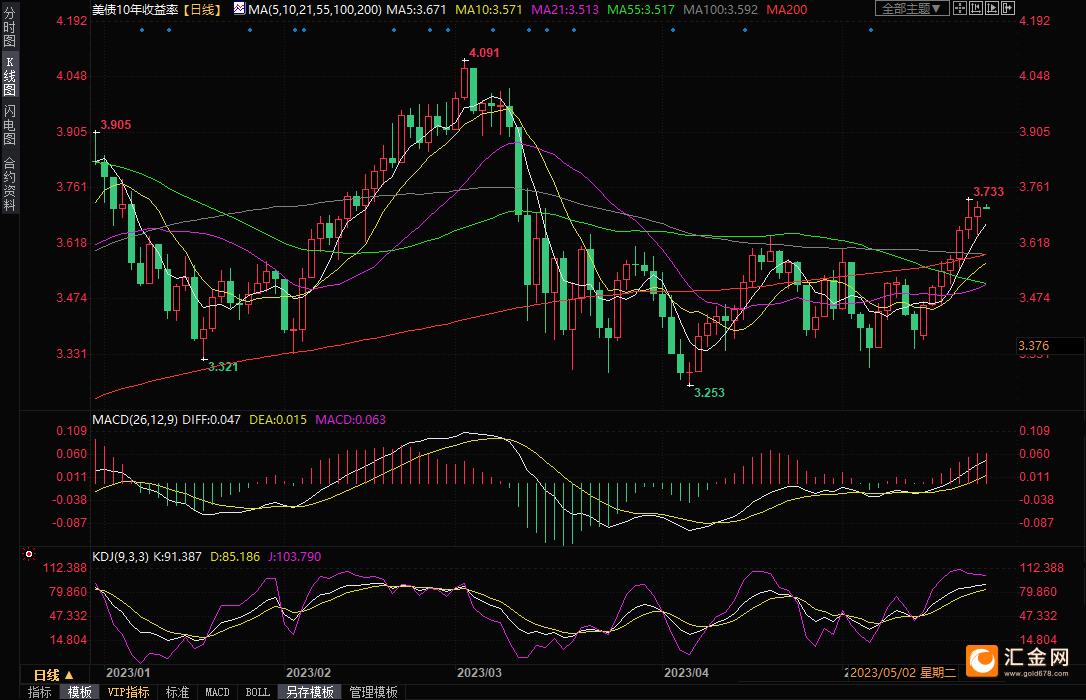The width and height of the screenshot is (1086, 700).
Task: Click the D:85.186 value
Action: tap(235, 557)
